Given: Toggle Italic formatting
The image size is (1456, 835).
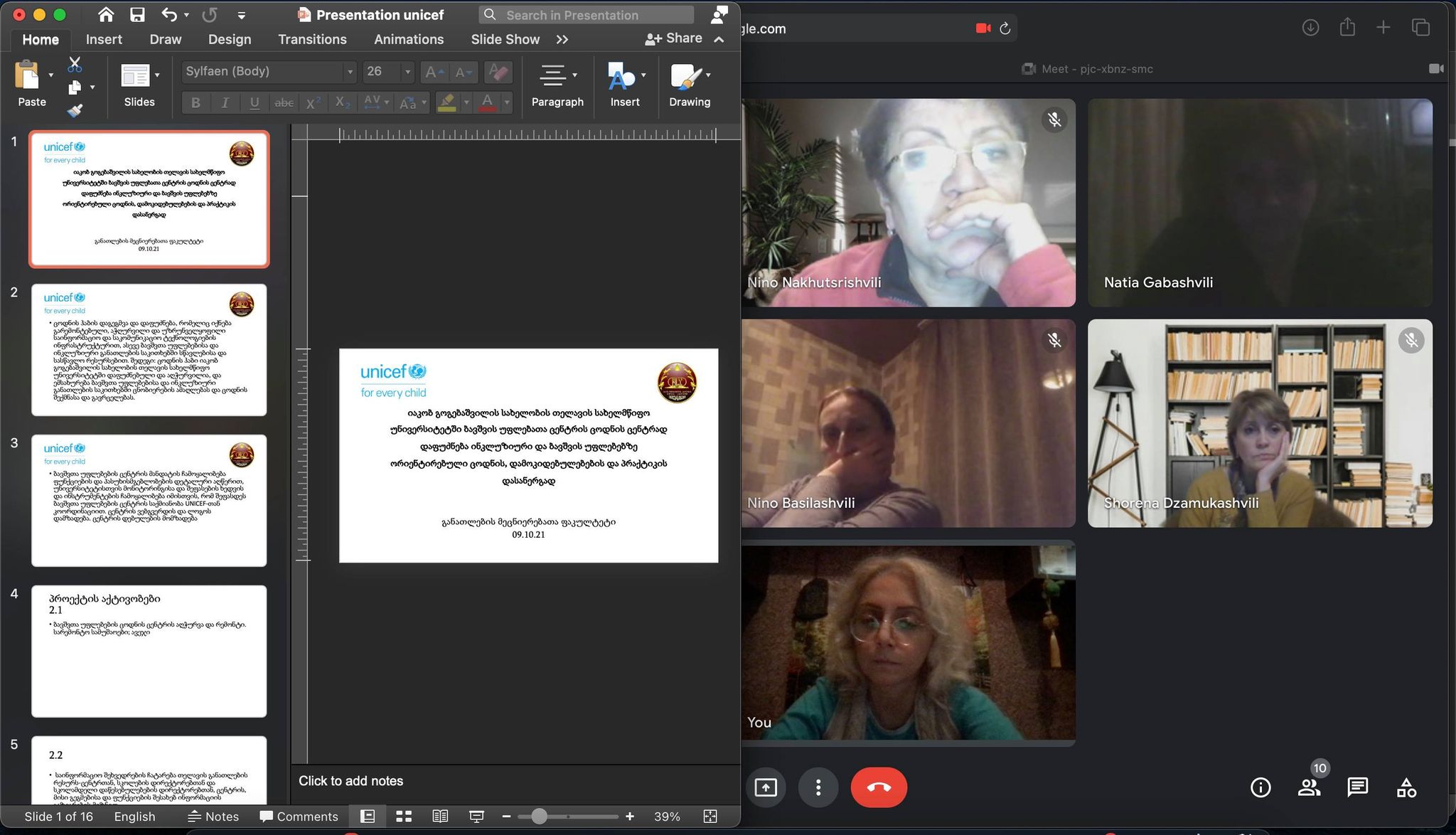Looking at the screenshot, I should click(x=225, y=103).
